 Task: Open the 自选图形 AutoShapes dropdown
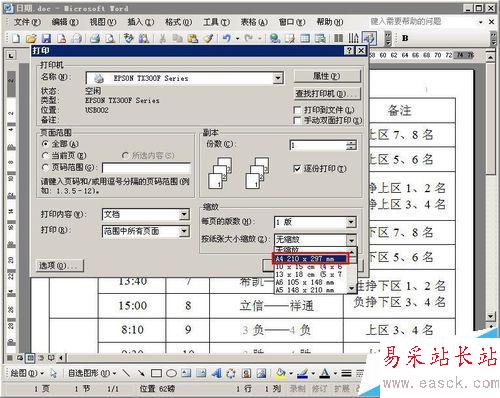pos(92,373)
